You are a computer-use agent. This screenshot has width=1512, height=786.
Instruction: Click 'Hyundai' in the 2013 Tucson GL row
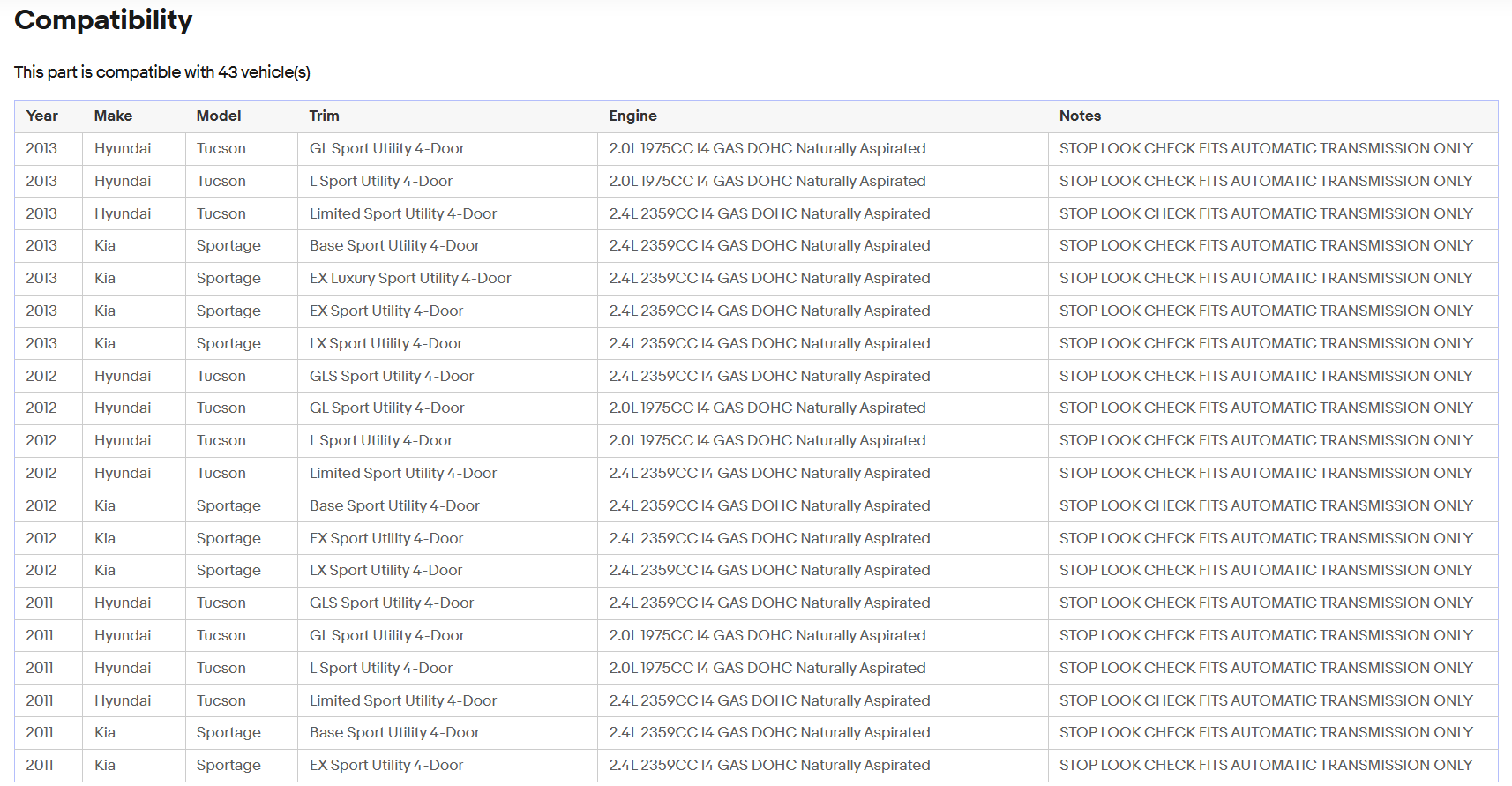[123, 148]
